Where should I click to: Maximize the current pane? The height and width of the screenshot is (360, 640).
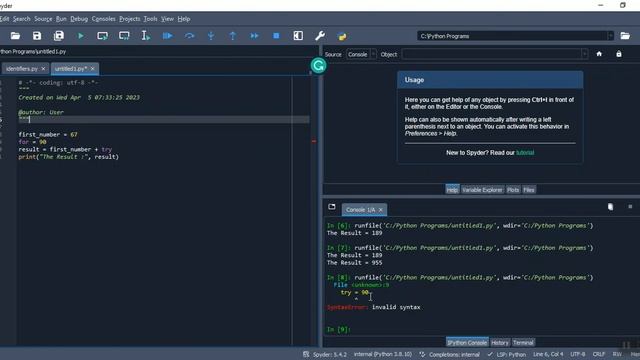coord(298,36)
